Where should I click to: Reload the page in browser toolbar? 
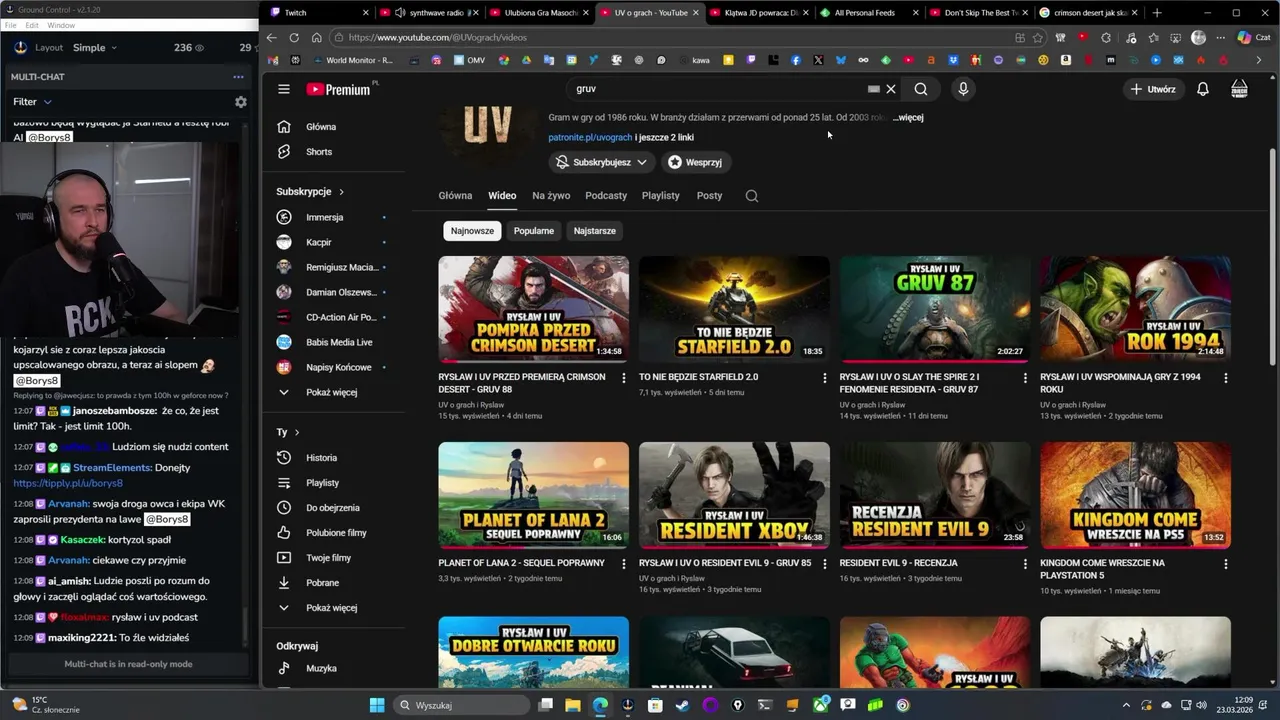pyautogui.click(x=294, y=38)
